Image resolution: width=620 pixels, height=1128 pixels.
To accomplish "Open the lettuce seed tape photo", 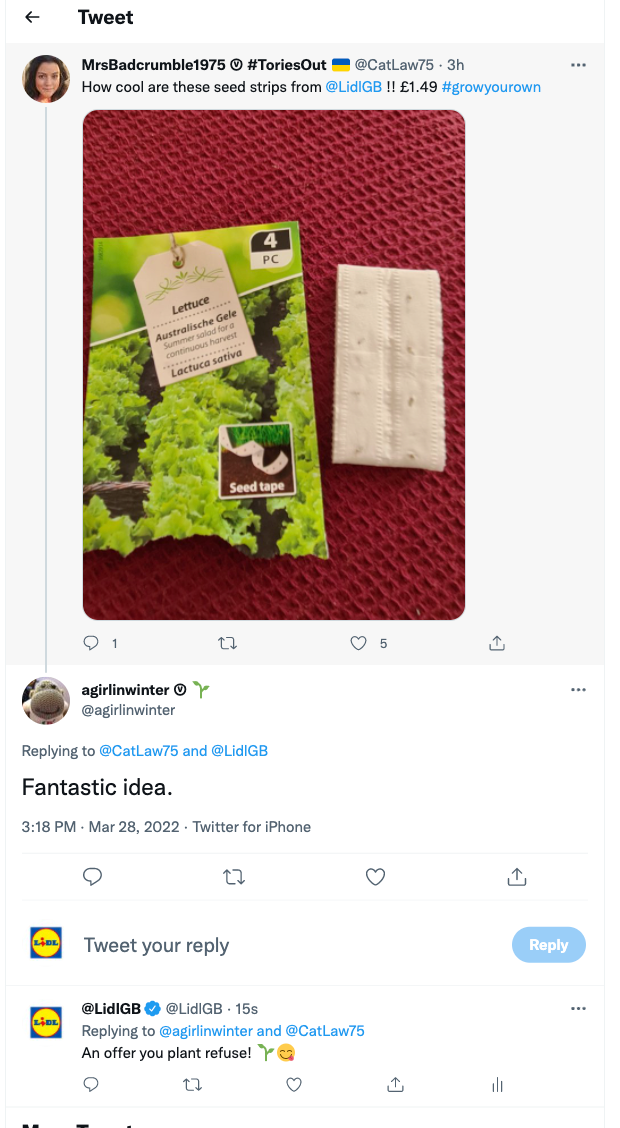I will pyautogui.click(x=274, y=365).
